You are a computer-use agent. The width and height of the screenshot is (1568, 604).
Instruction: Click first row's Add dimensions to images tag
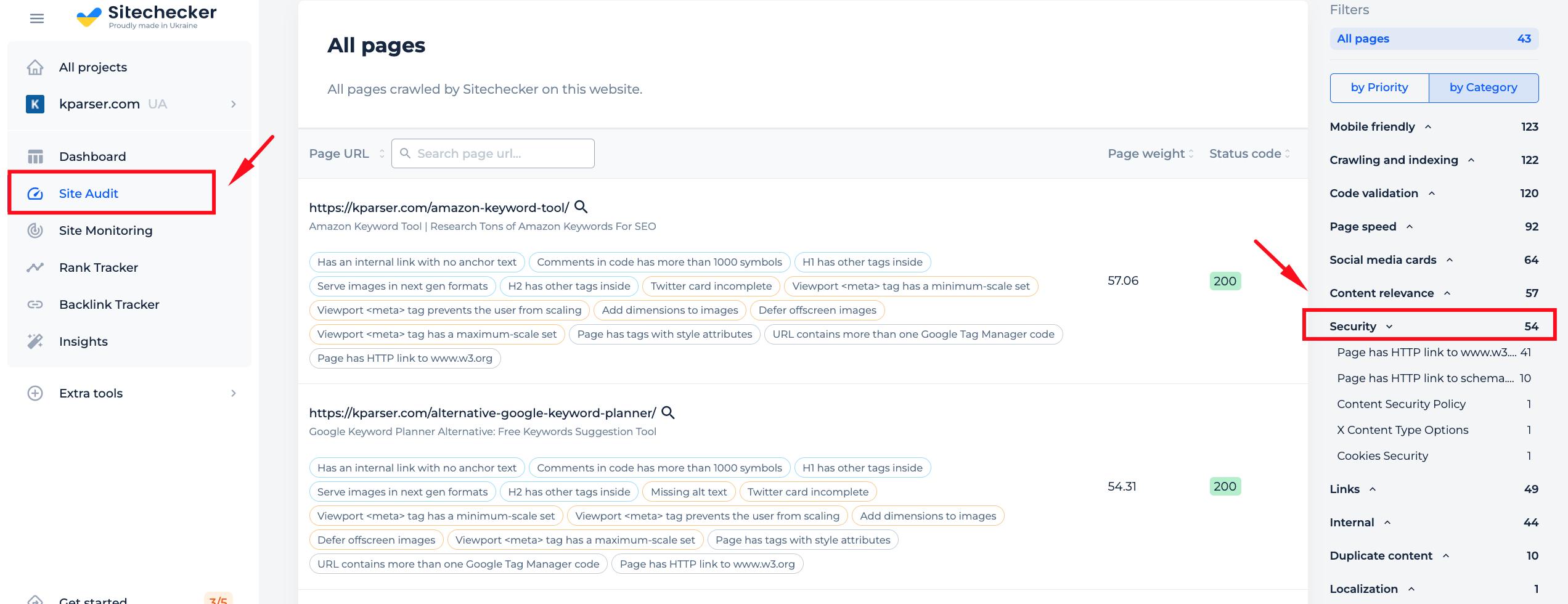670,310
